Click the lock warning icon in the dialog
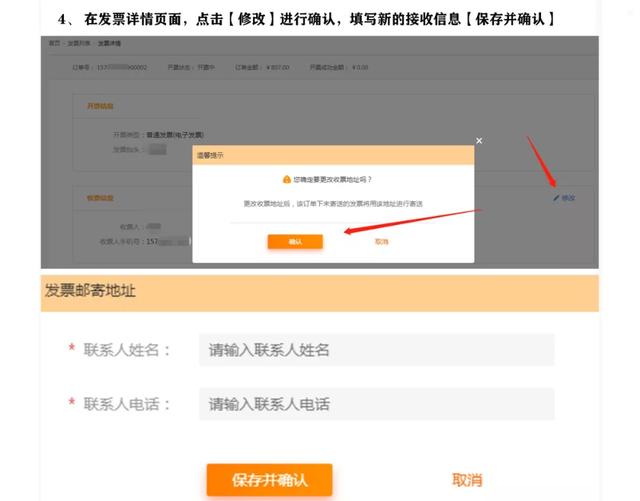640x501 pixels. point(287,179)
